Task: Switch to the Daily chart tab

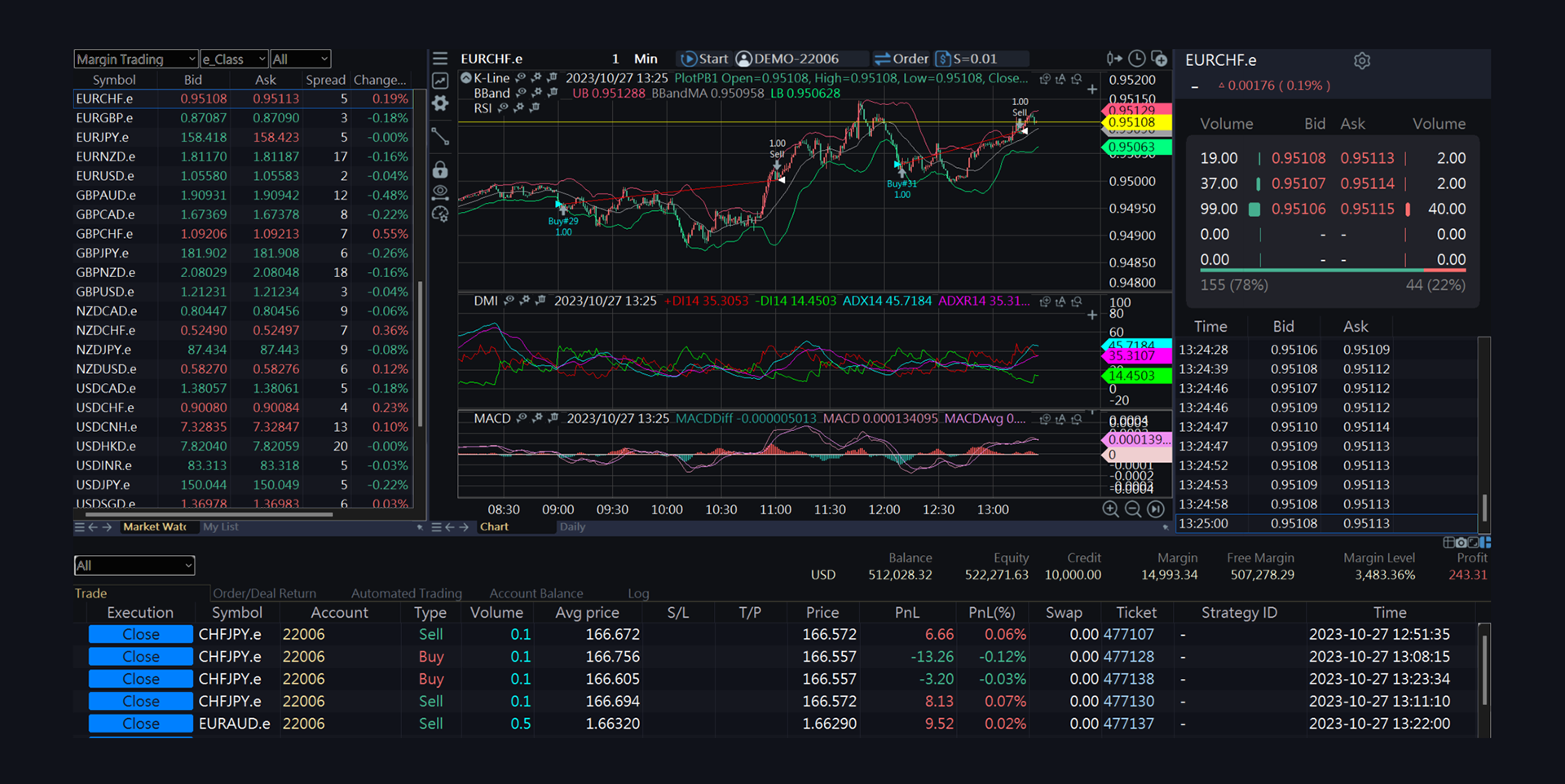Action: [572, 527]
